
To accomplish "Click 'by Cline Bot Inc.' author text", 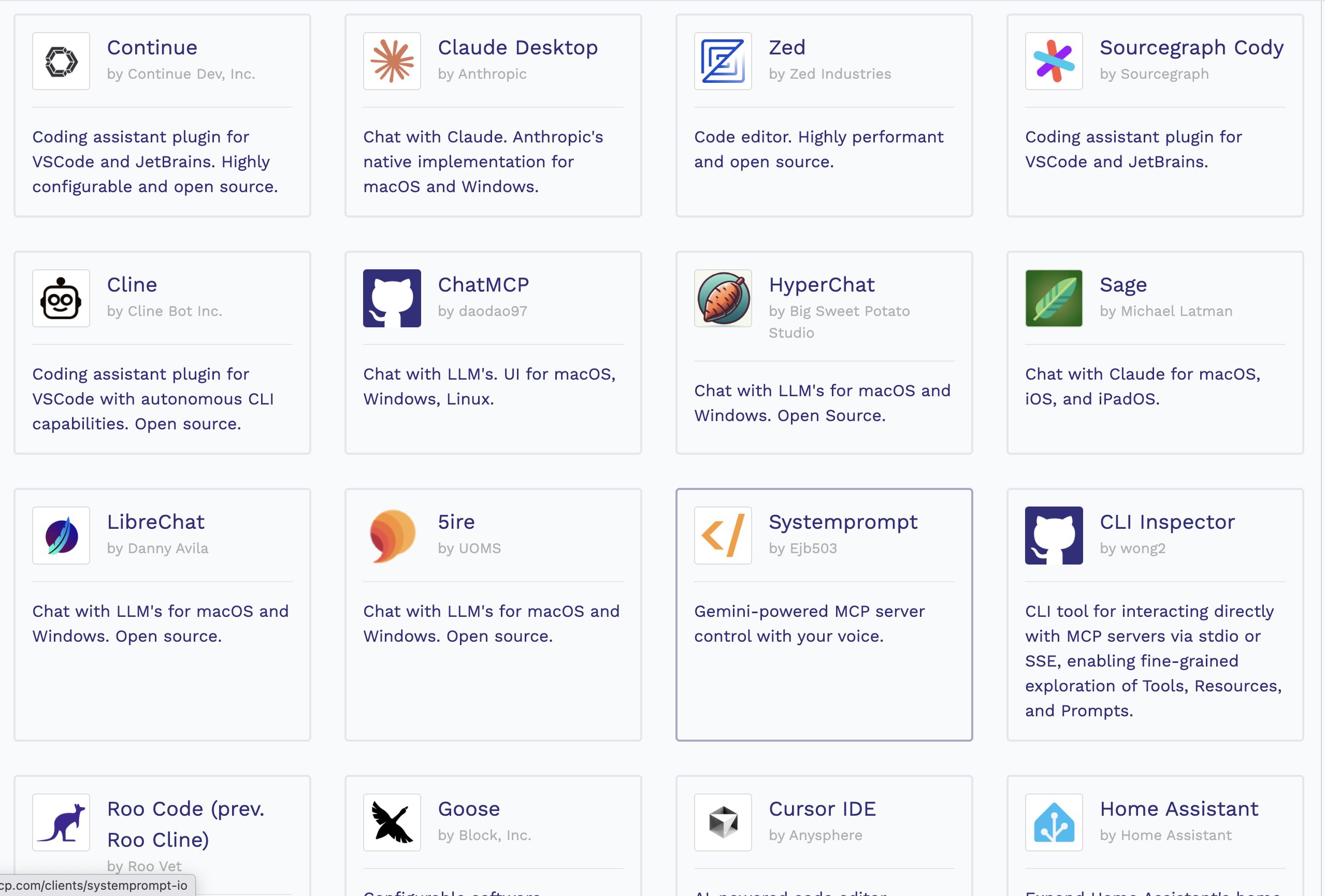I will [x=164, y=311].
